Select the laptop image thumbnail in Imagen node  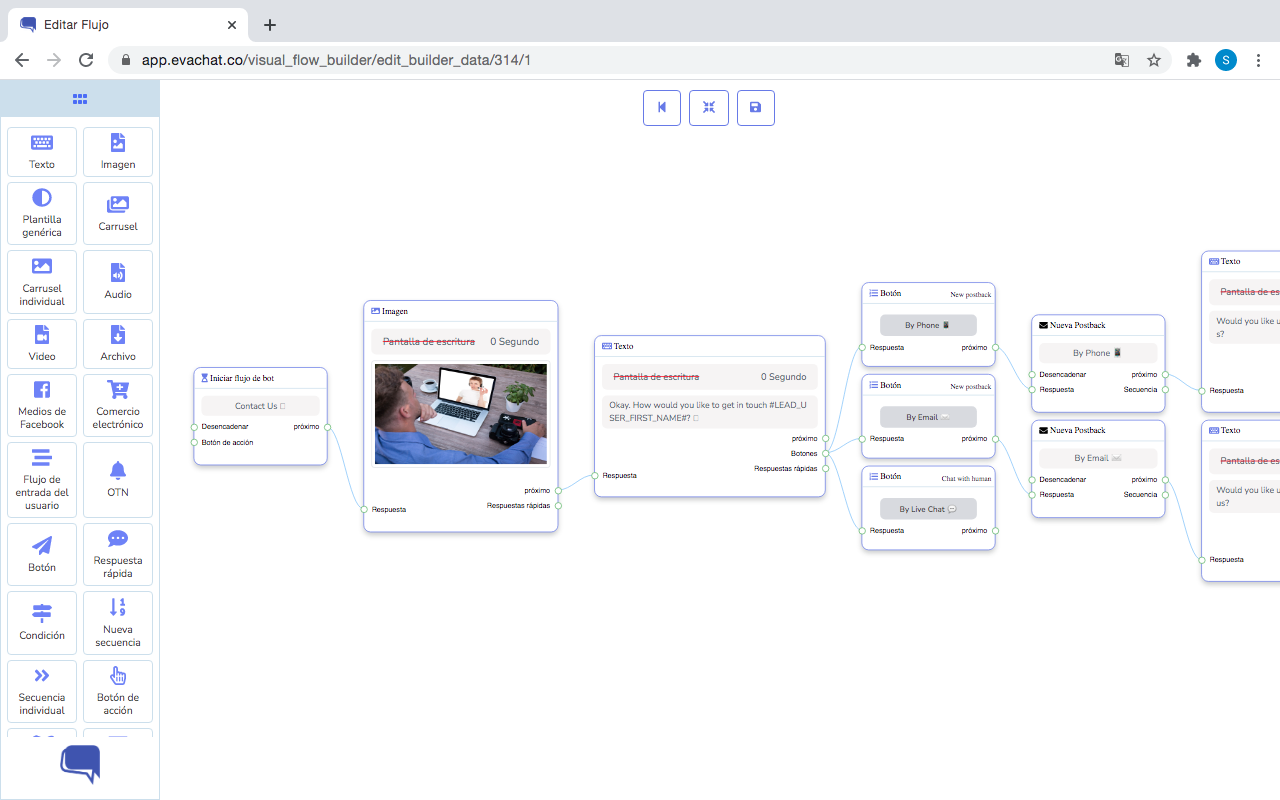[461, 414]
